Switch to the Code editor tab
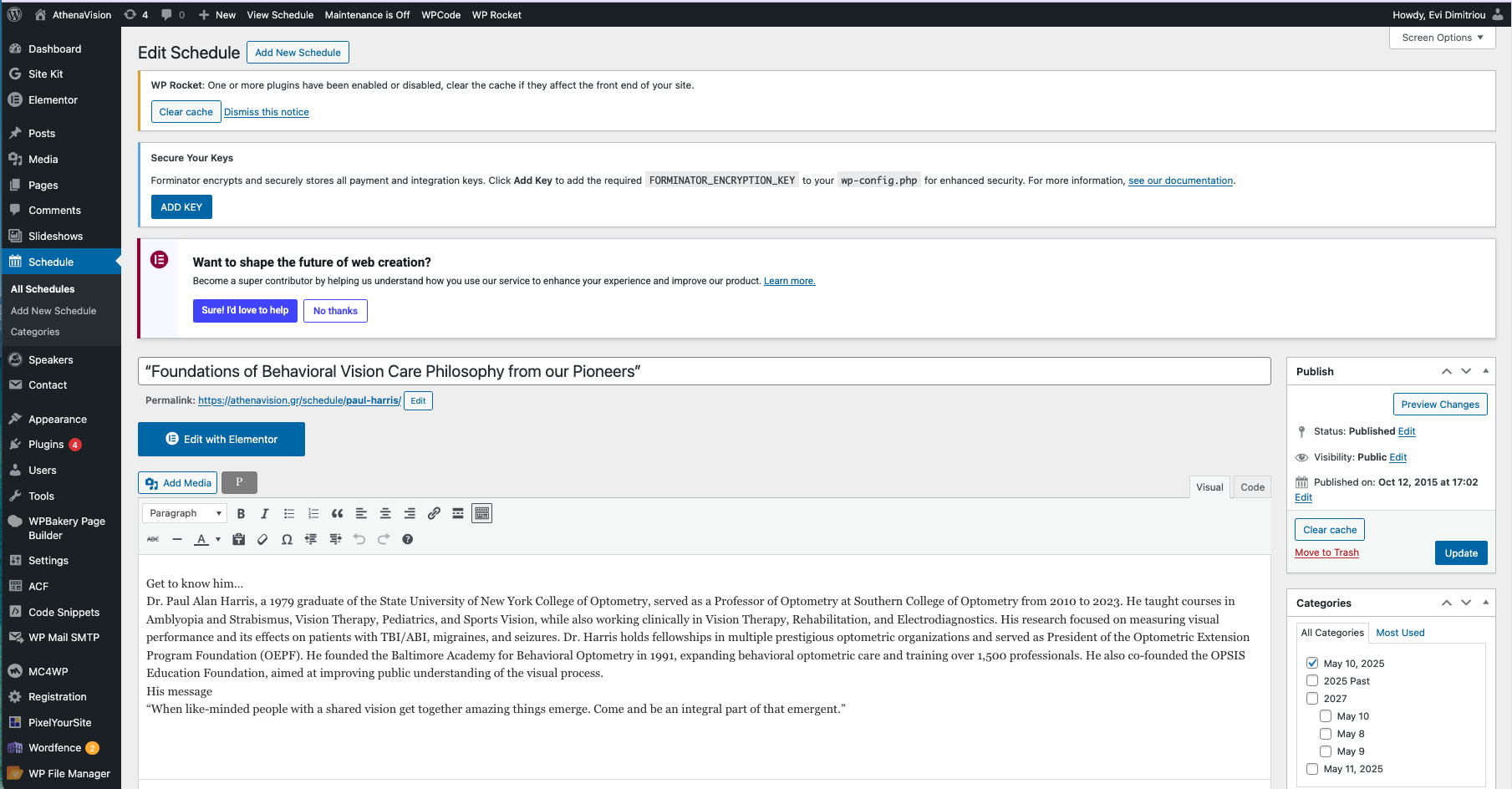 click(1252, 487)
